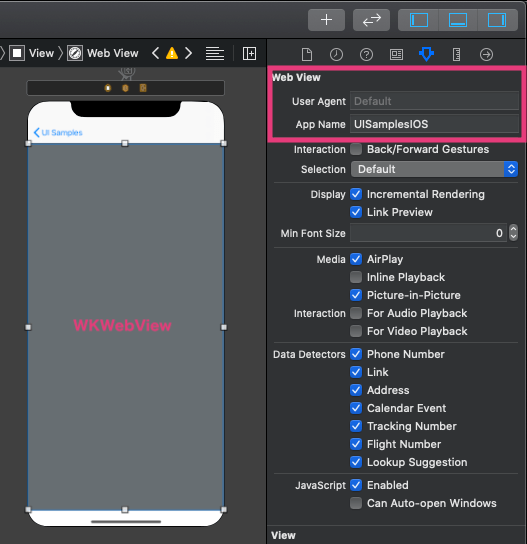Click the View breadcrumb item
This screenshot has height=544, width=527.
tap(32, 53)
